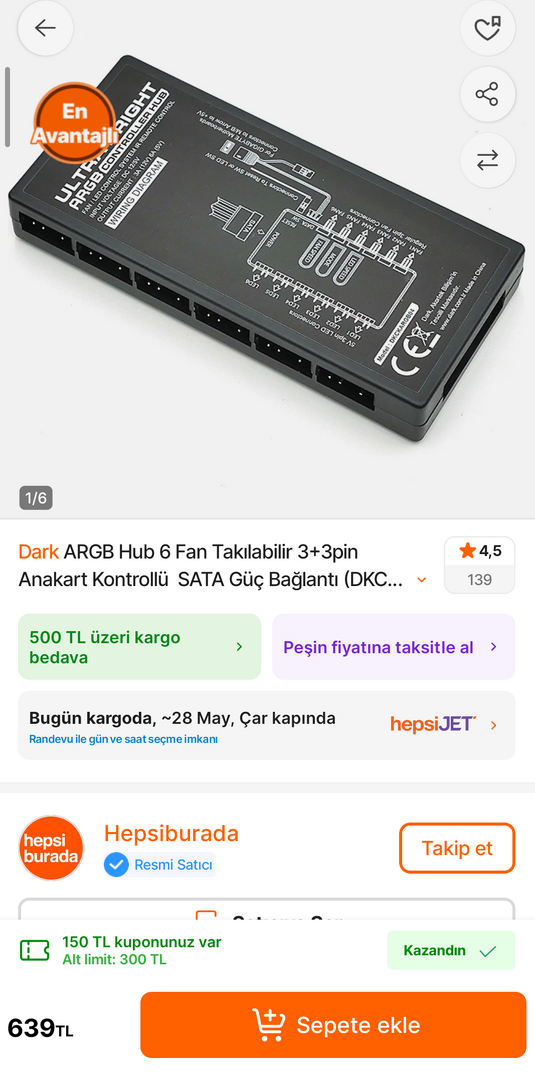Tap the Sepete ekle button
The image size is (535, 1080).
click(x=333, y=1025)
